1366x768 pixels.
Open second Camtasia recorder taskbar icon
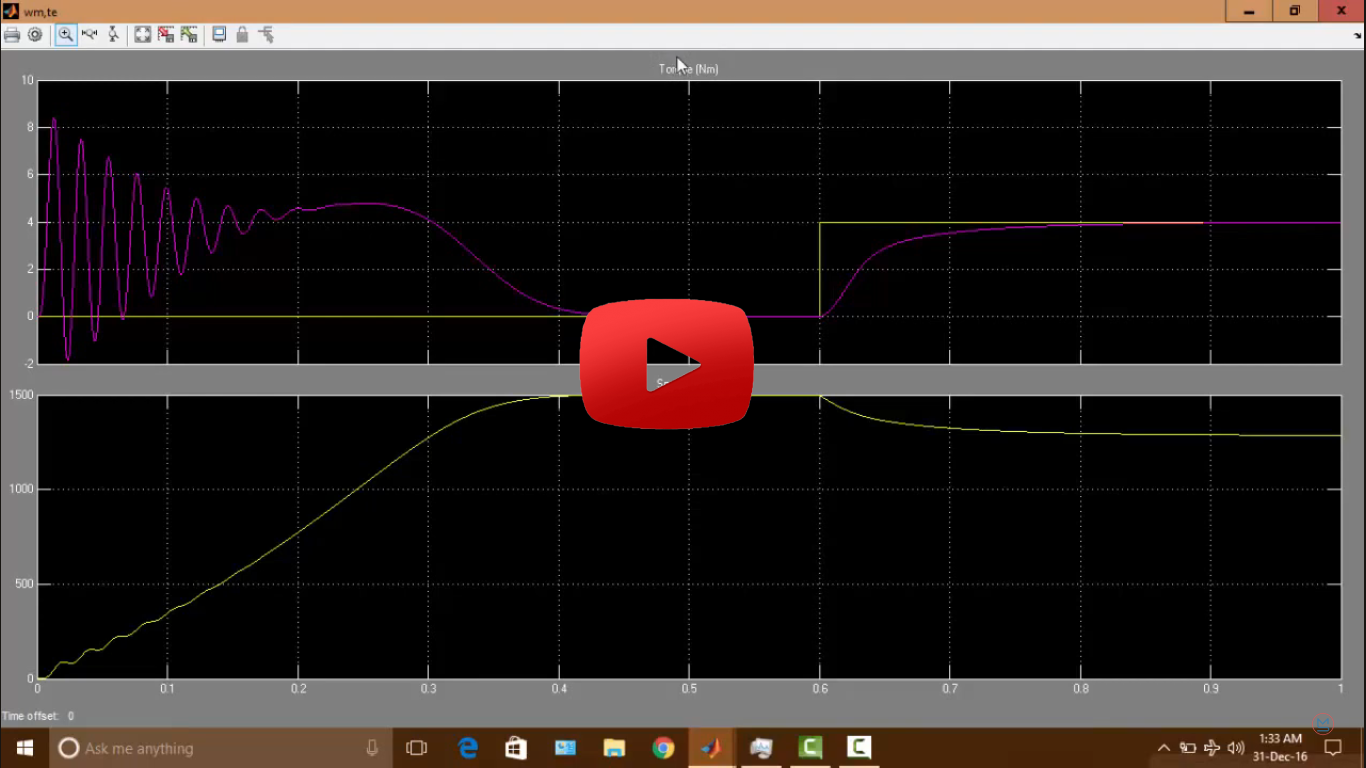tap(859, 748)
